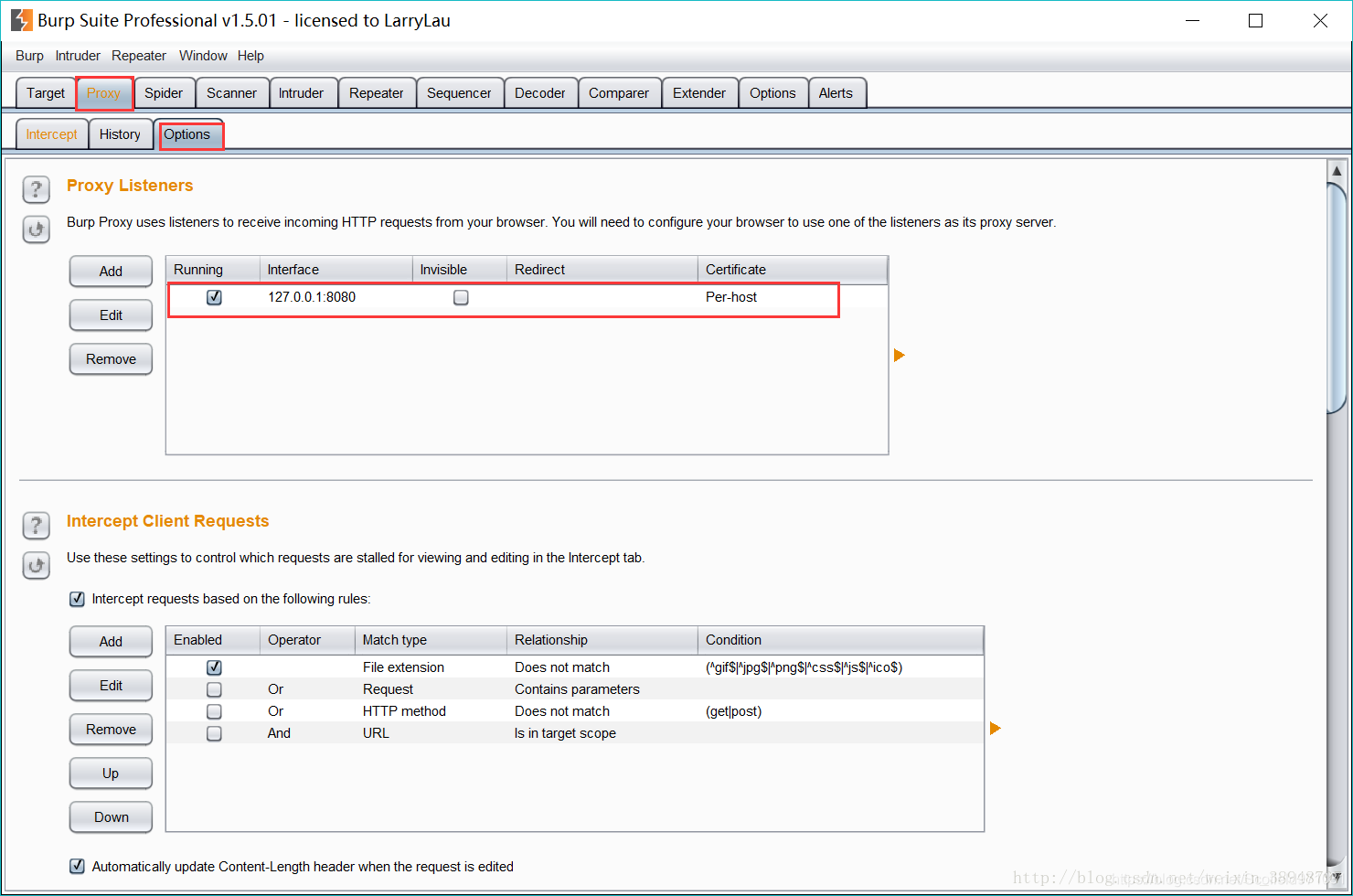Restore defaults for Intercept Client Requests
The width and height of the screenshot is (1353, 896).
click(x=36, y=565)
